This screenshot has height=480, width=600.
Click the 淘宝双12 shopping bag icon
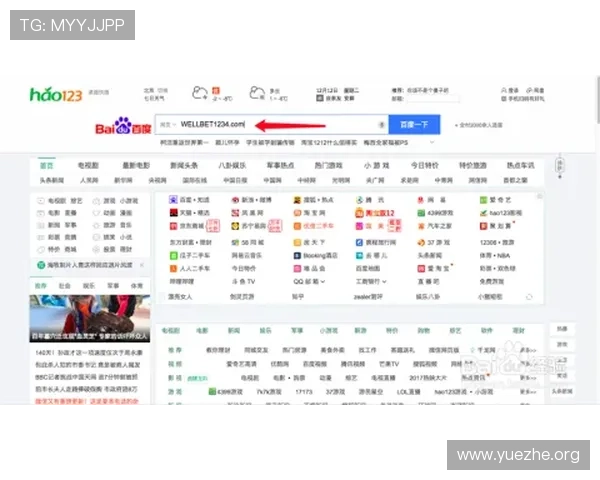coord(359,213)
